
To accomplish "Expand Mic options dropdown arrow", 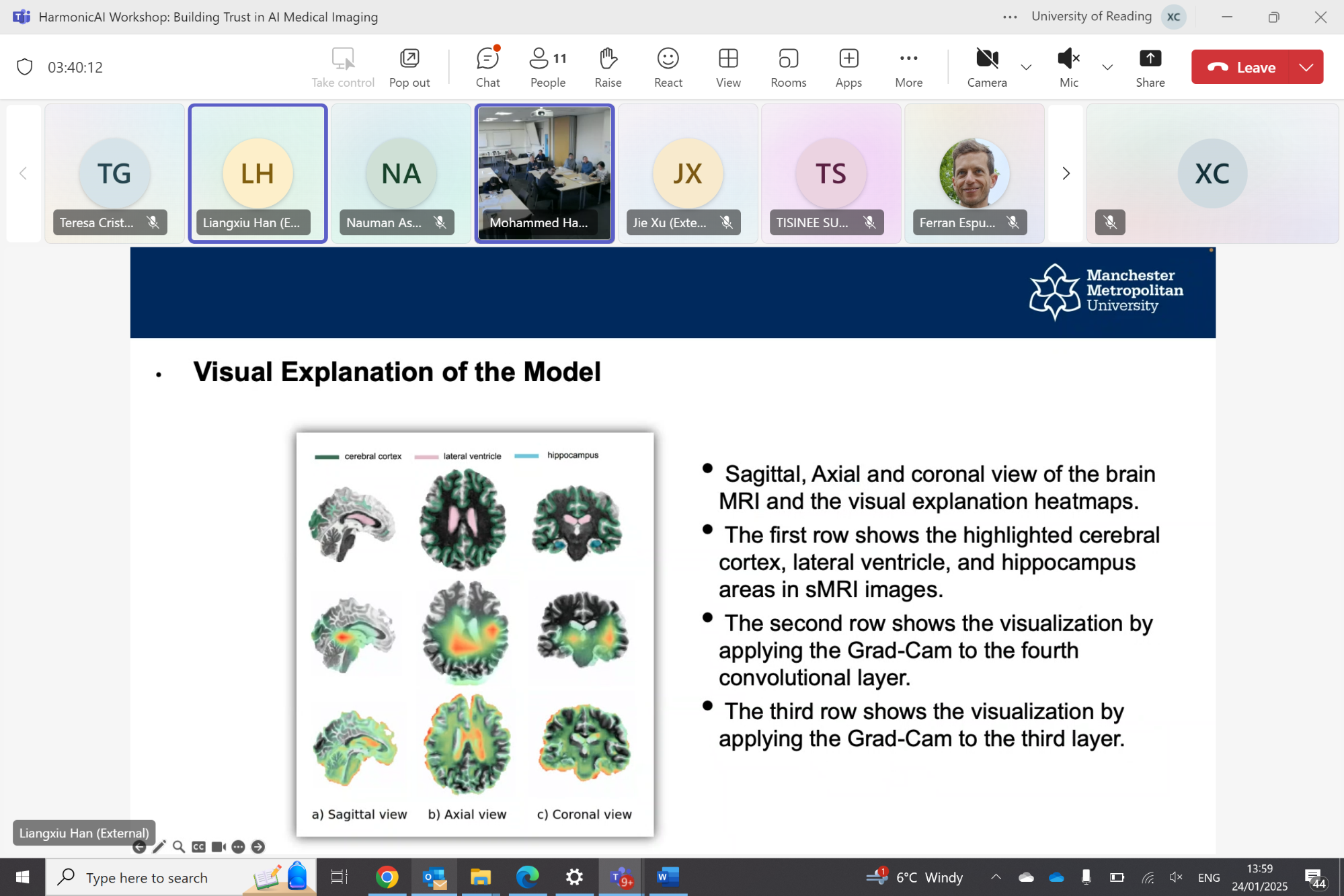I will click(1107, 67).
